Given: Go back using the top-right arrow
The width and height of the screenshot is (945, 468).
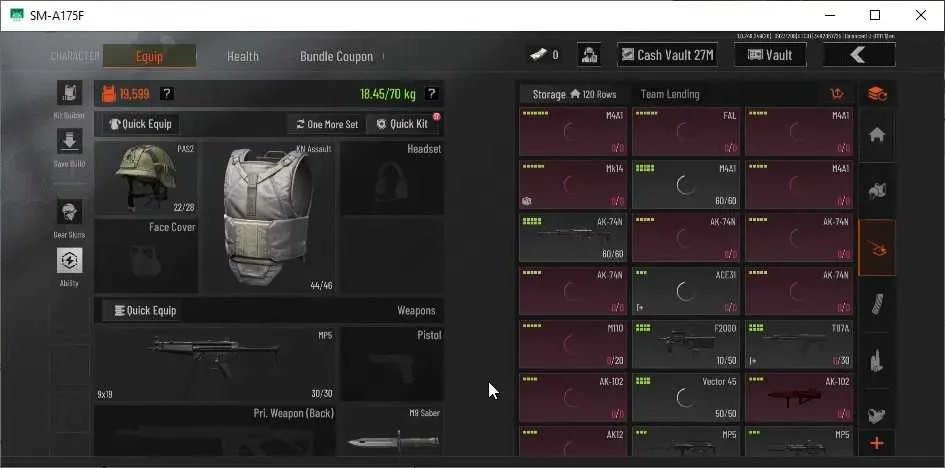Looking at the screenshot, I should click(x=859, y=55).
